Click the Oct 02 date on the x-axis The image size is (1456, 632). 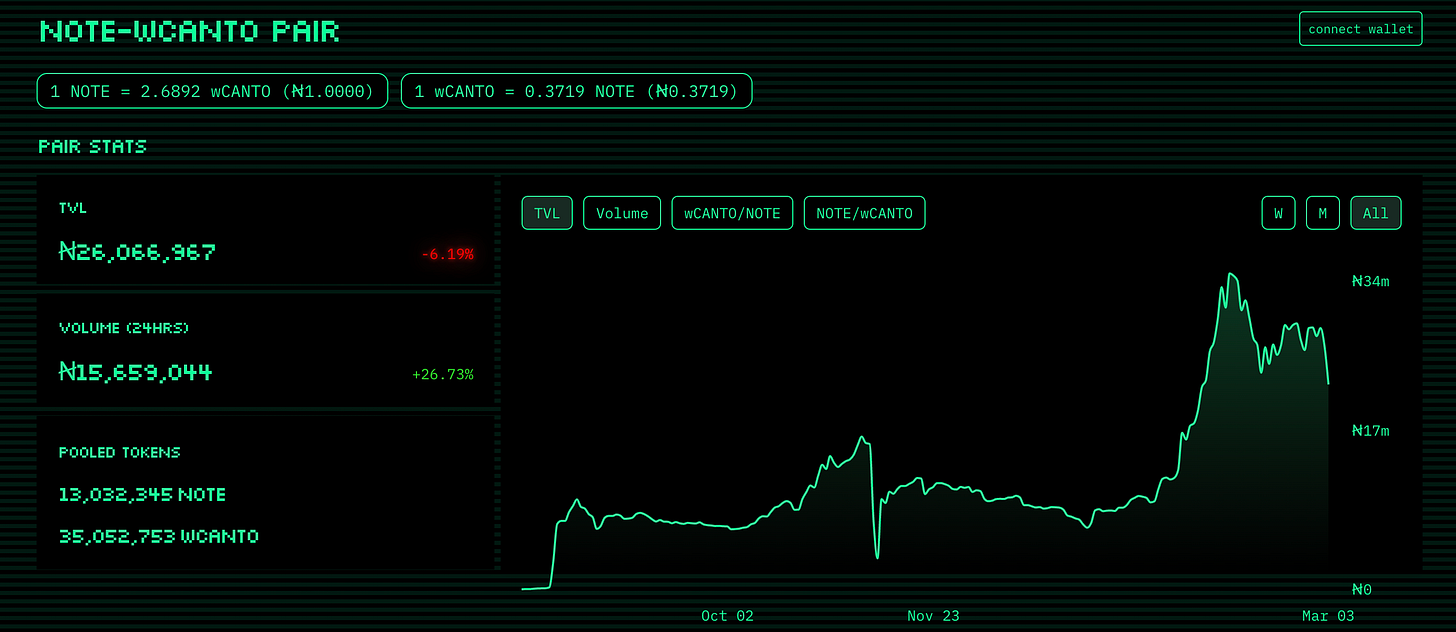click(727, 616)
